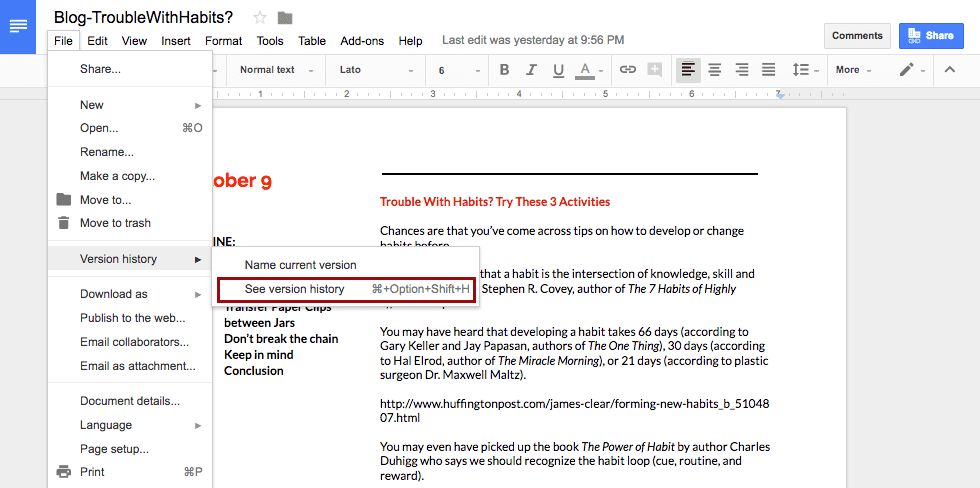The image size is (980, 488).
Task: Click the Move to... folder icon
Action: (x=63, y=200)
